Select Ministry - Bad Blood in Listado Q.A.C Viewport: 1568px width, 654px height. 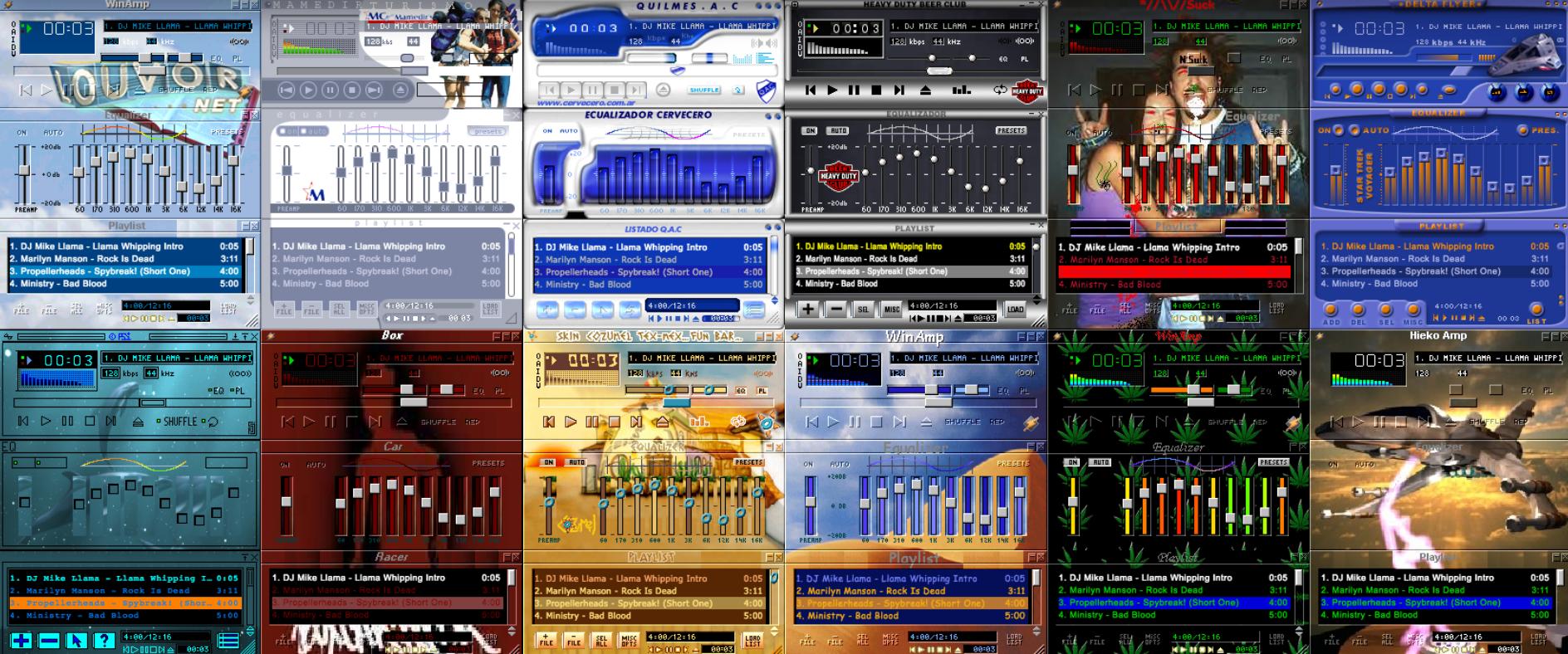[649, 285]
